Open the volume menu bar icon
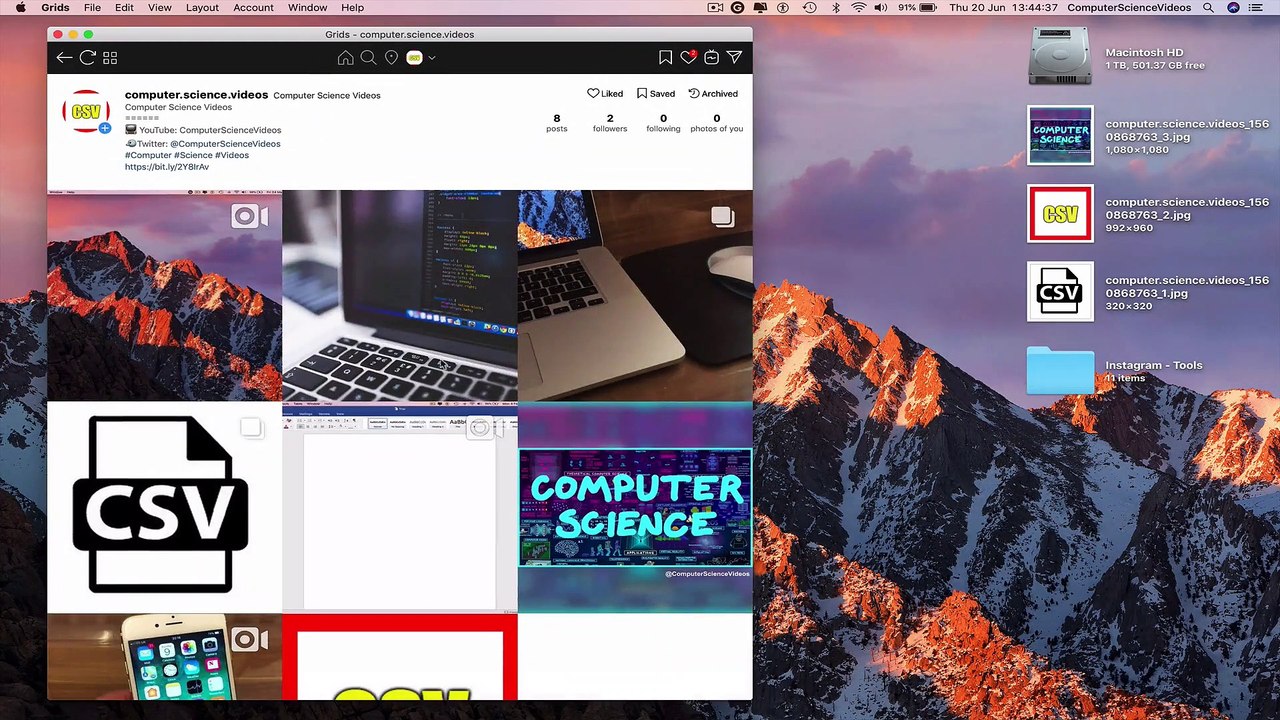This screenshot has width=1280, height=720. pos(881,8)
